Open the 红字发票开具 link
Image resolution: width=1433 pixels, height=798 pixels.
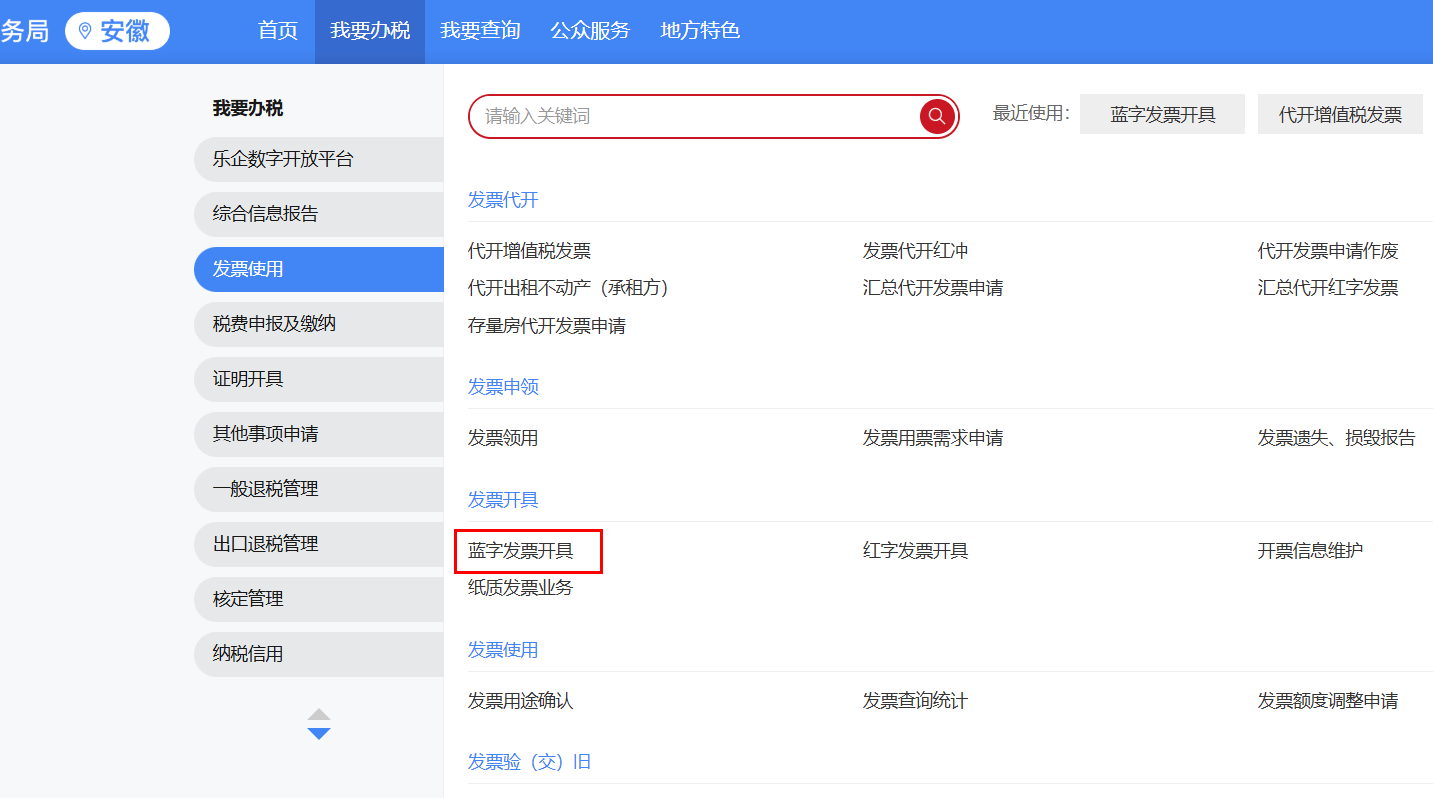pos(915,551)
